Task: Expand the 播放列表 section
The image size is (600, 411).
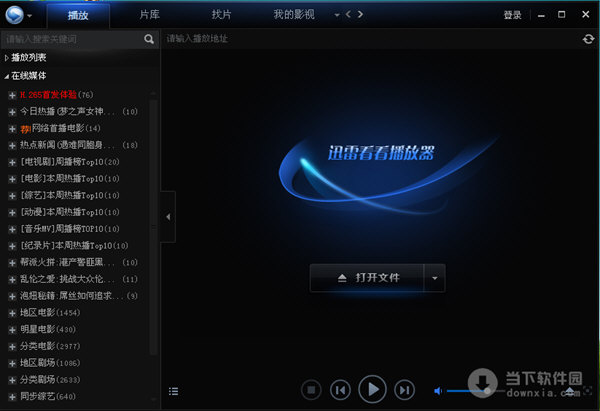Action: pyautogui.click(x=7, y=58)
